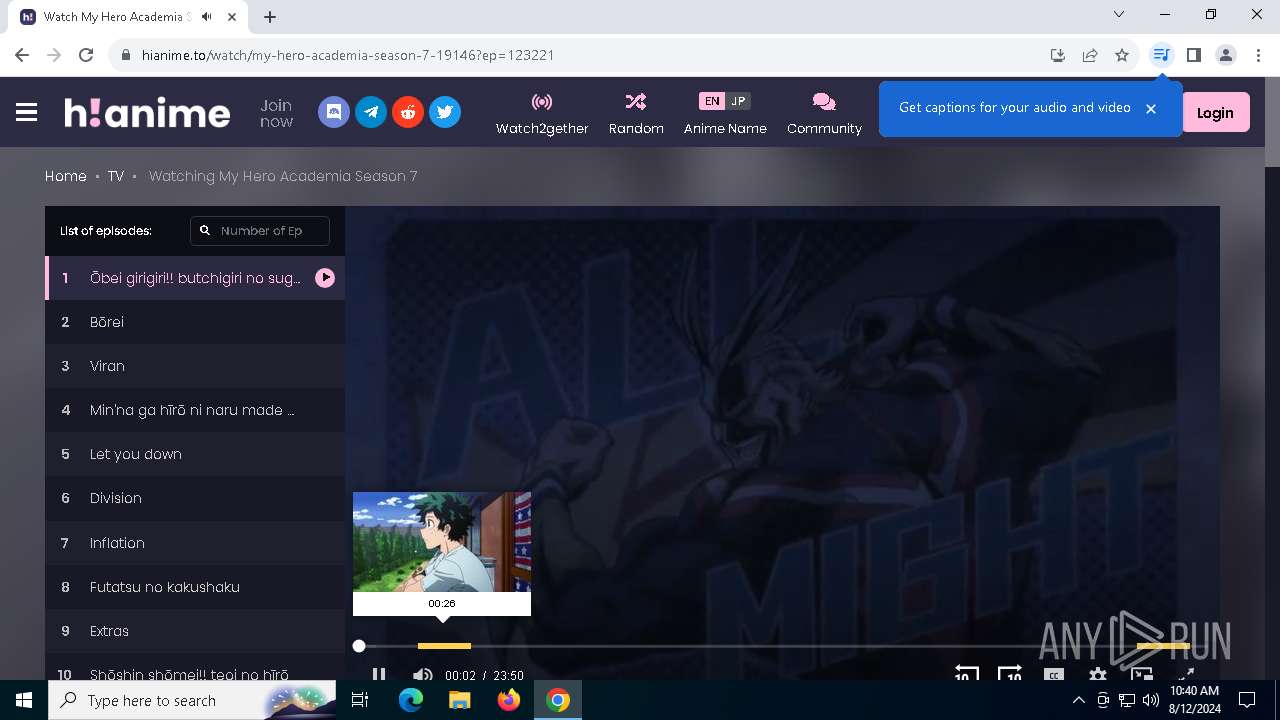Click the taskbar search box
The height and width of the screenshot is (720, 1280).
click(192, 700)
